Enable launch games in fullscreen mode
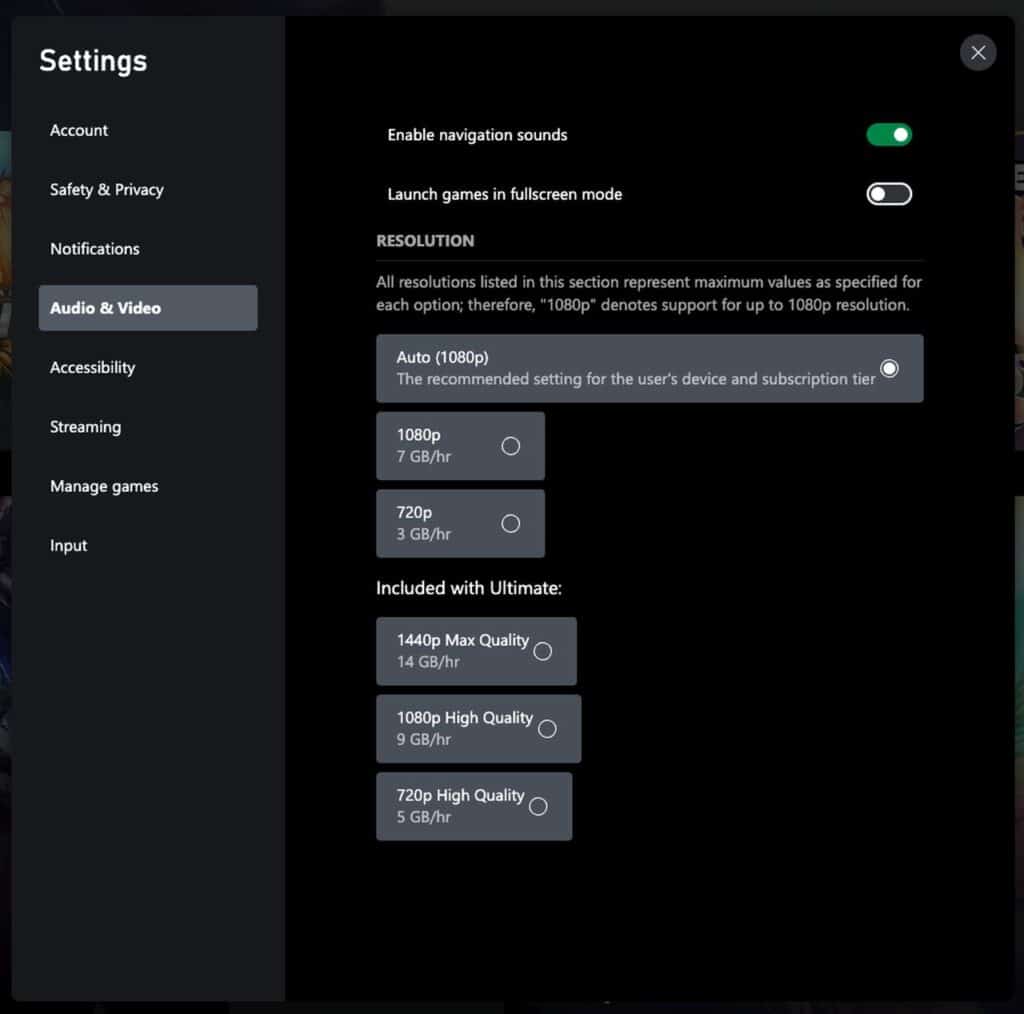 click(889, 194)
